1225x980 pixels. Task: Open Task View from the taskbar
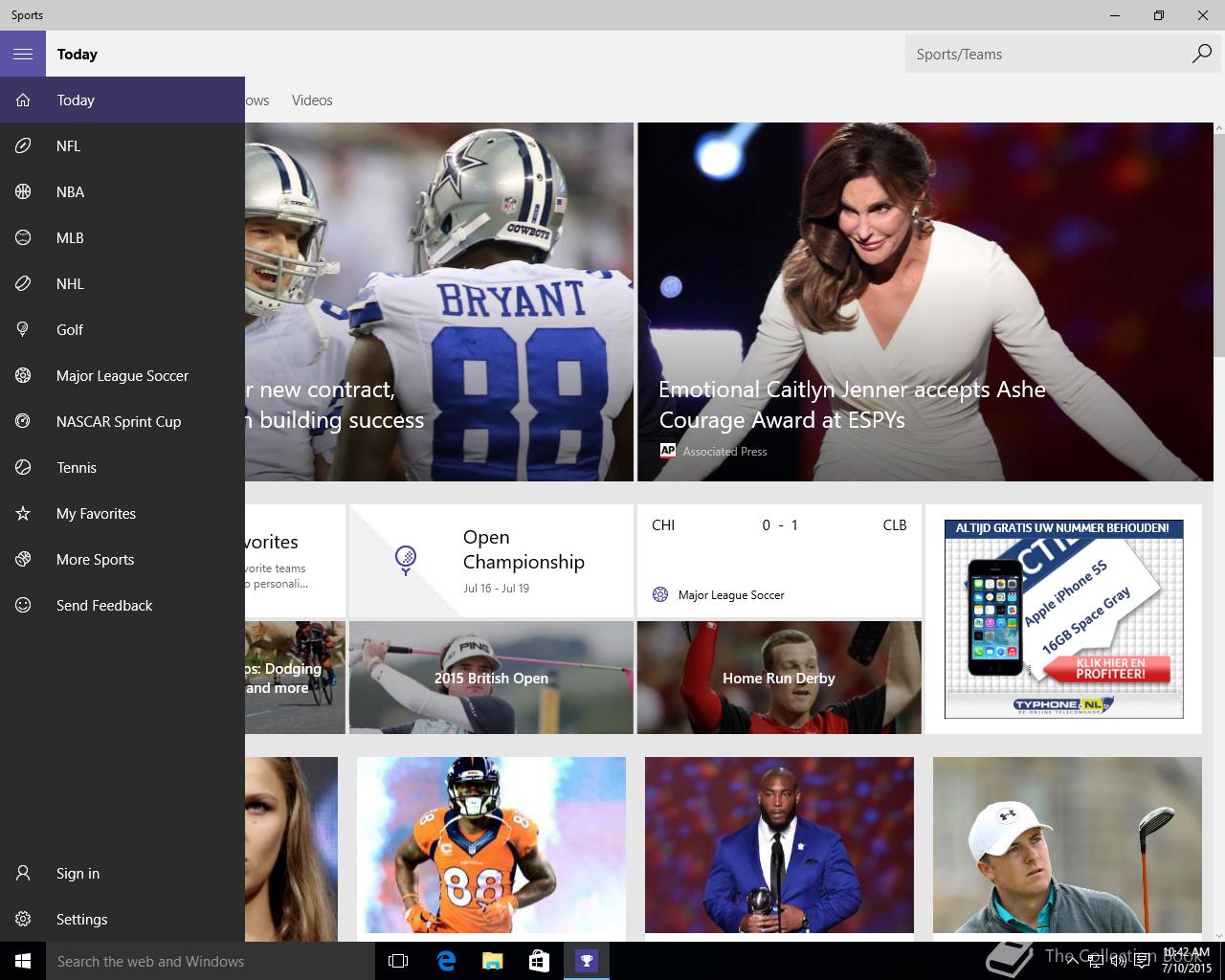tap(398, 961)
